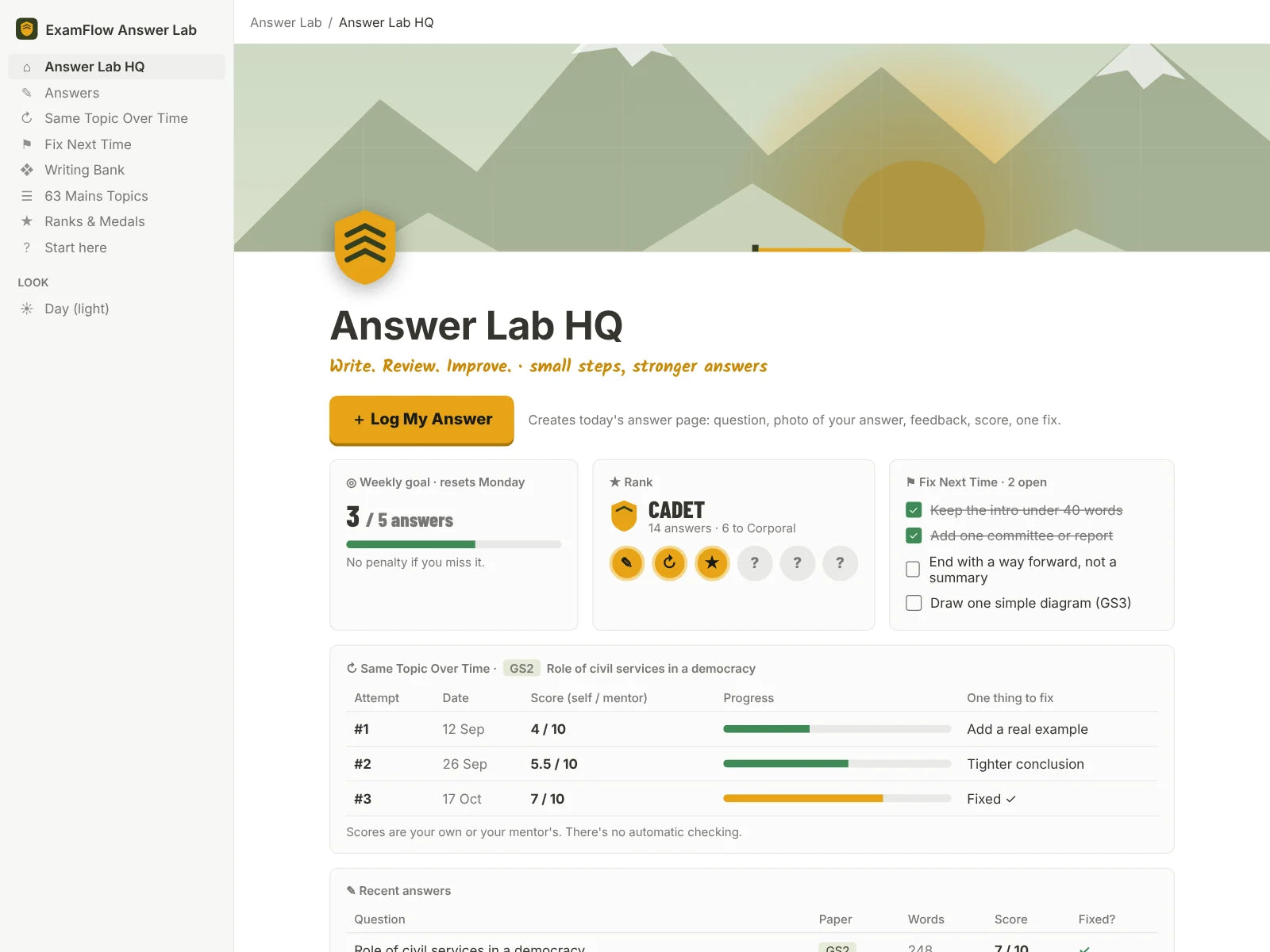The height and width of the screenshot is (952, 1270).
Task: Click the star icon beside Ranks & Medals
Action: coord(27,221)
